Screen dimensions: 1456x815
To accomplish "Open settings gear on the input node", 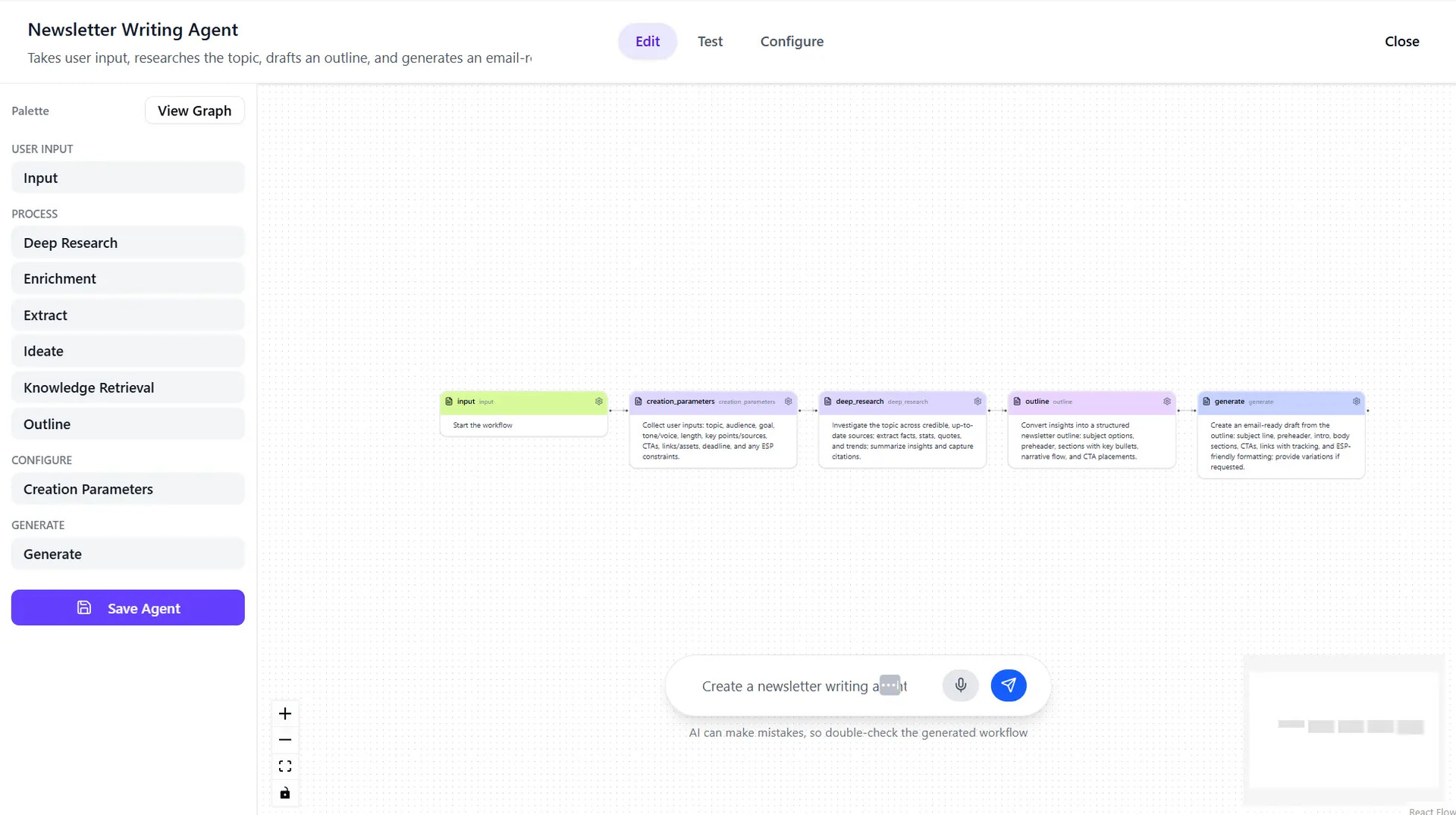I will [x=598, y=401].
